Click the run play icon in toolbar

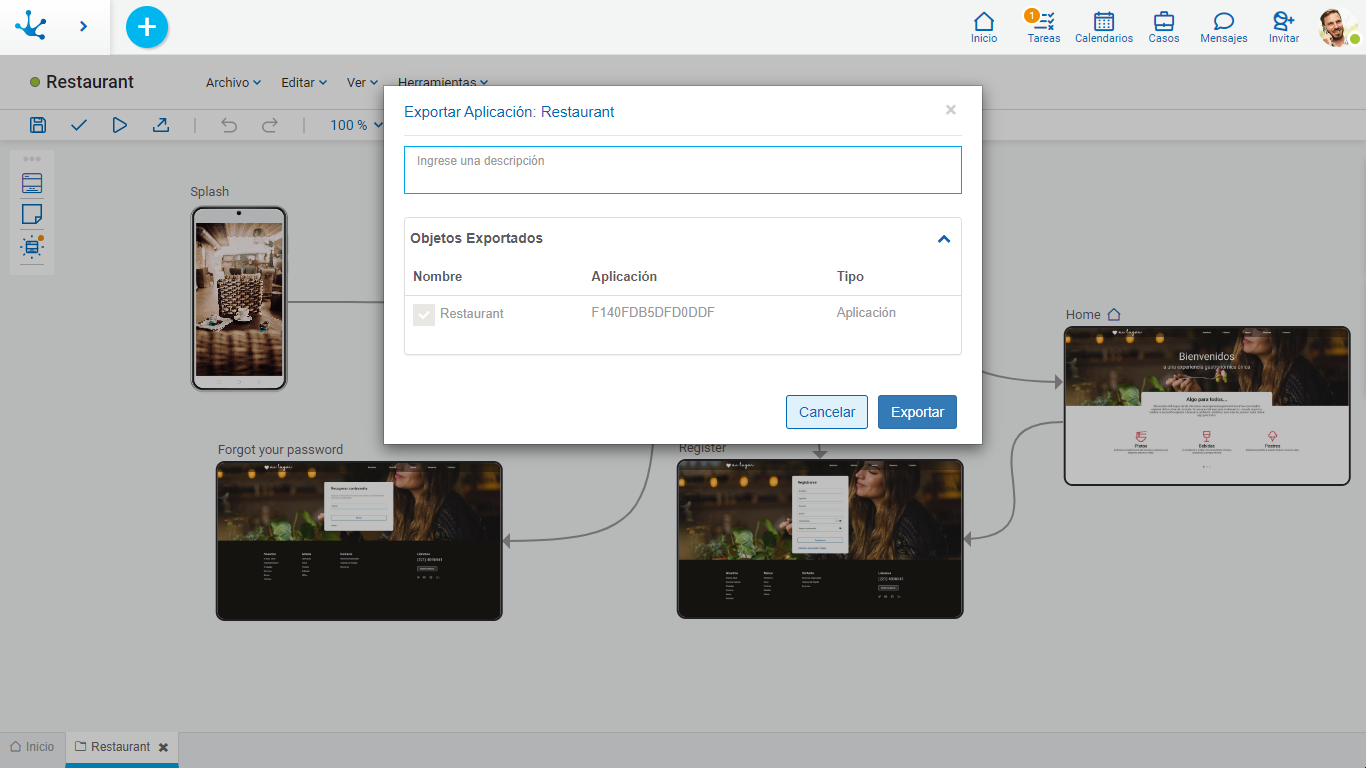tap(120, 125)
